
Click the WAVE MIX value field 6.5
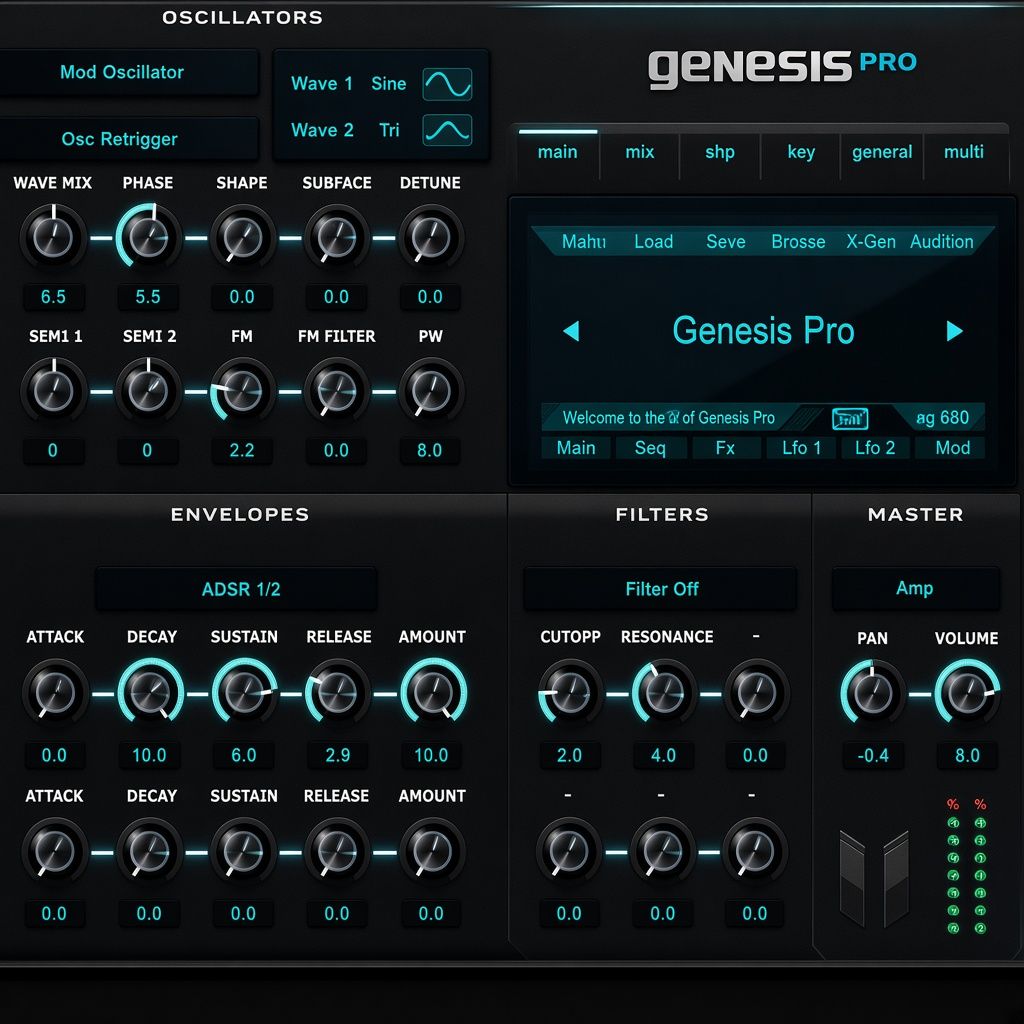(x=53, y=297)
